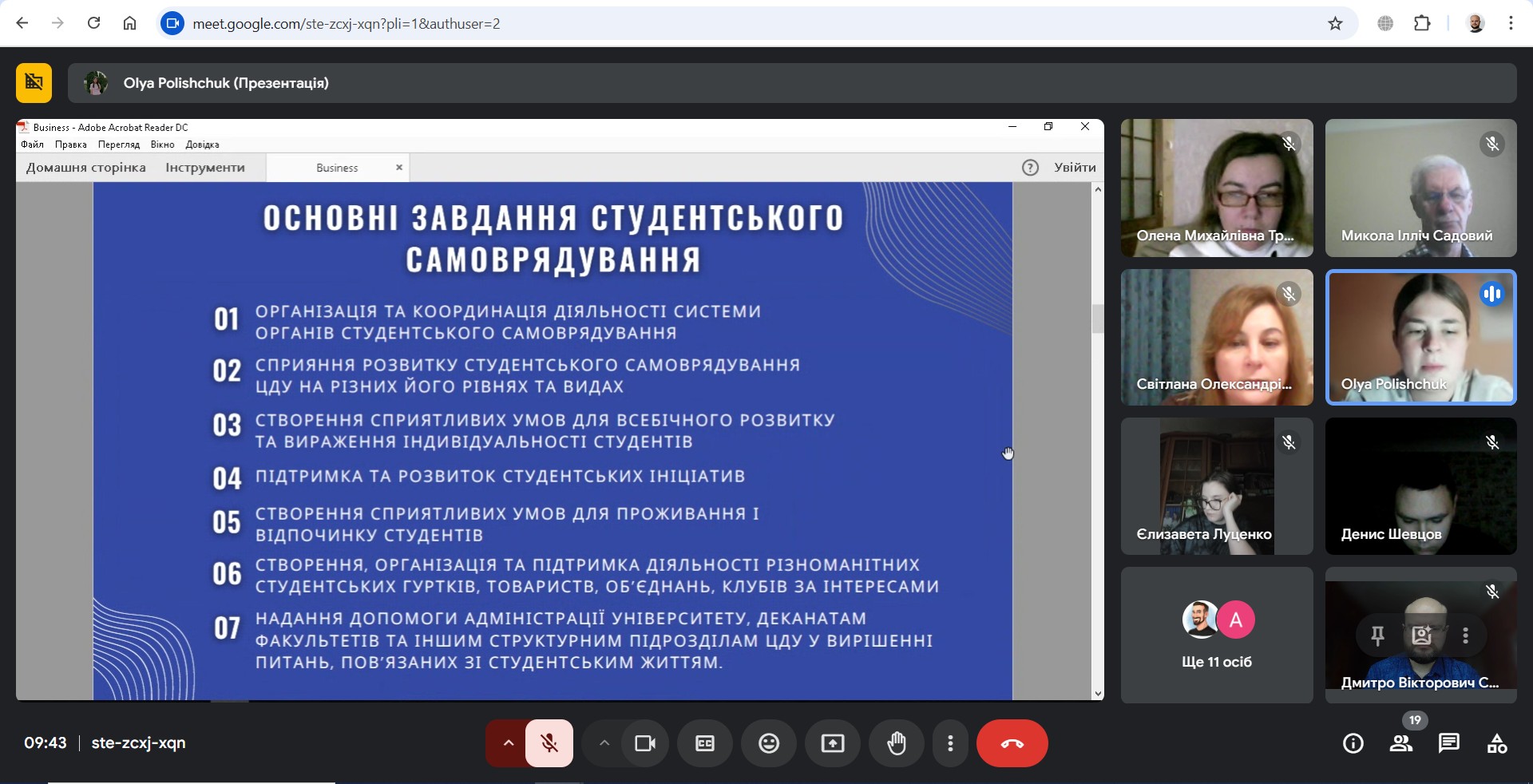Screen dimensions: 1533x784
Task: Expand video settings arrow beside camera
Action: click(x=604, y=743)
